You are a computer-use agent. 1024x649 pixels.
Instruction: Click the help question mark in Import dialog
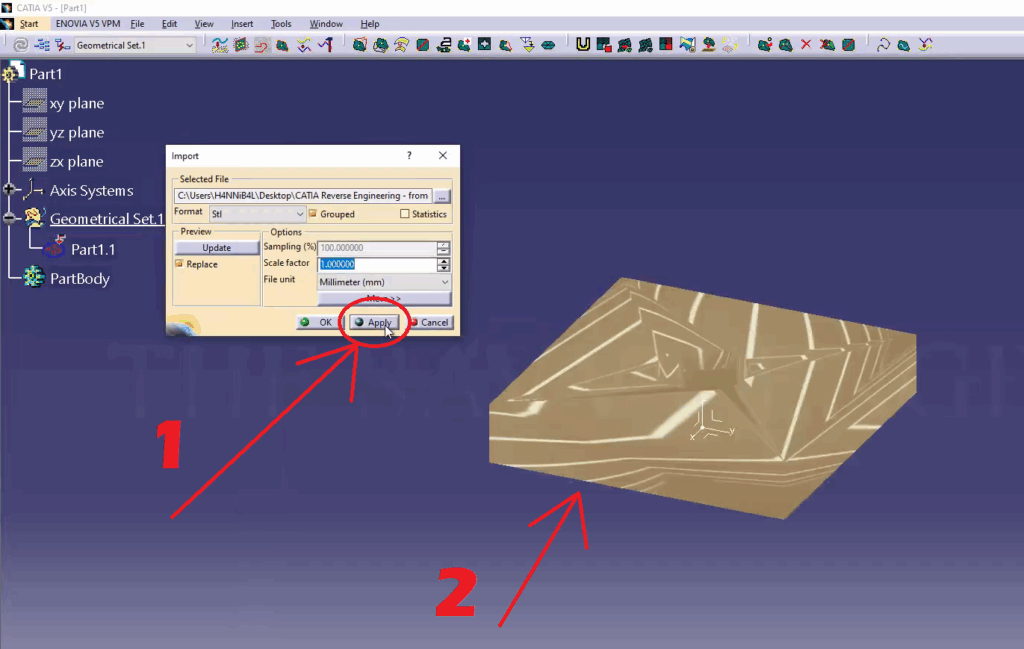click(409, 156)
